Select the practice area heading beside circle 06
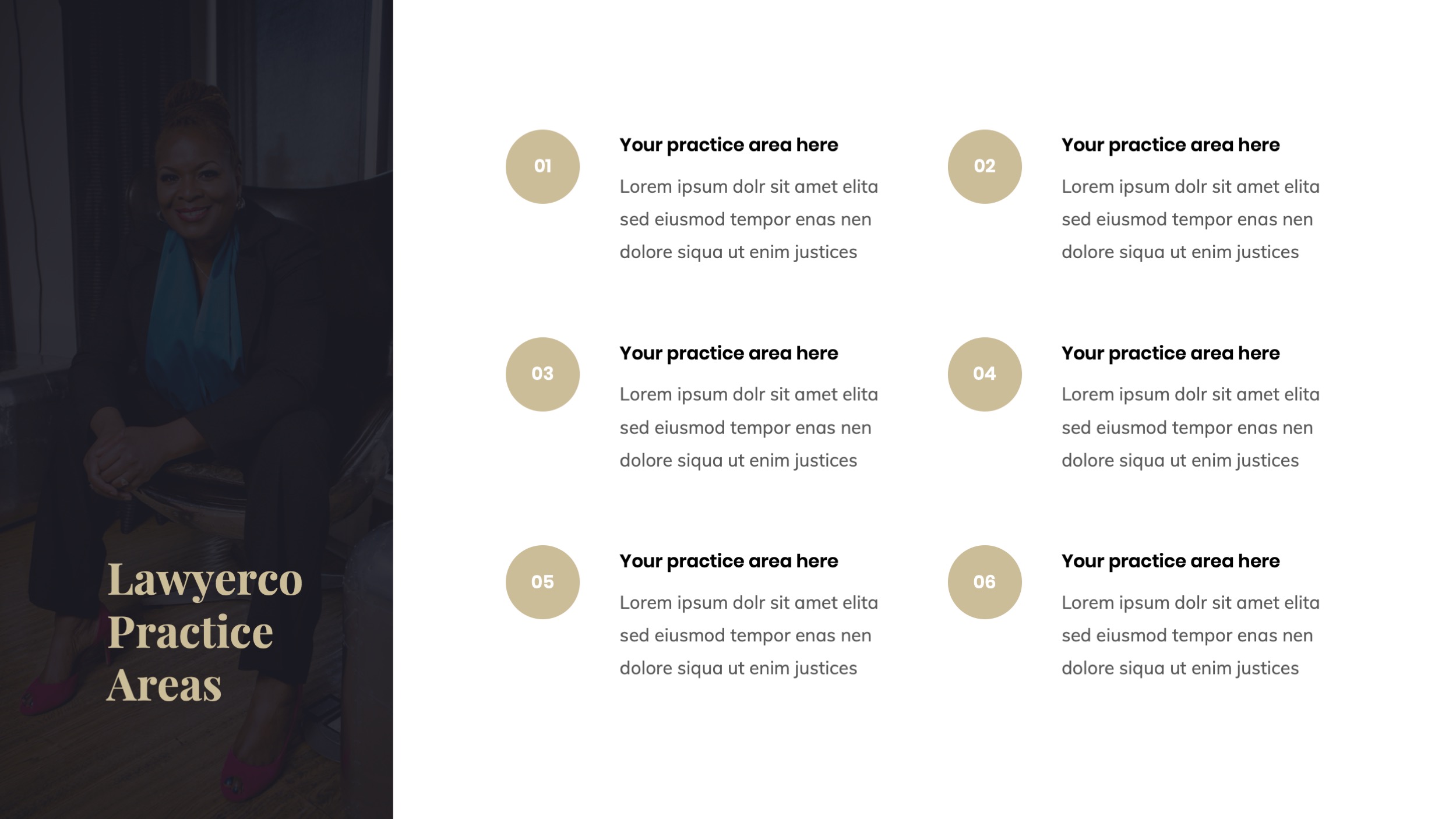 click(1170, 561)
